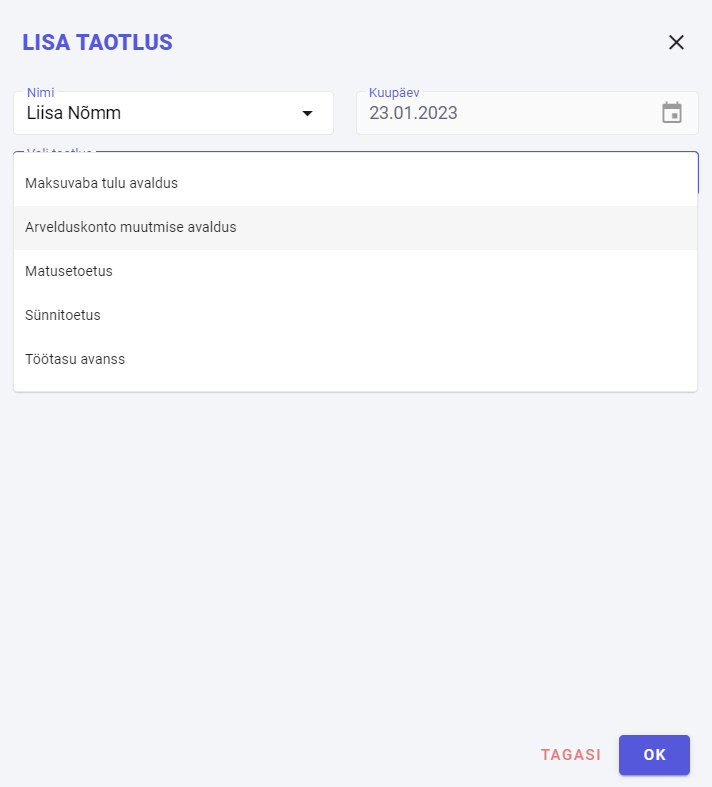This screenshot has height=787, width=712.
Task: Click the Kuupäev field label
Action: pos(394,92)
